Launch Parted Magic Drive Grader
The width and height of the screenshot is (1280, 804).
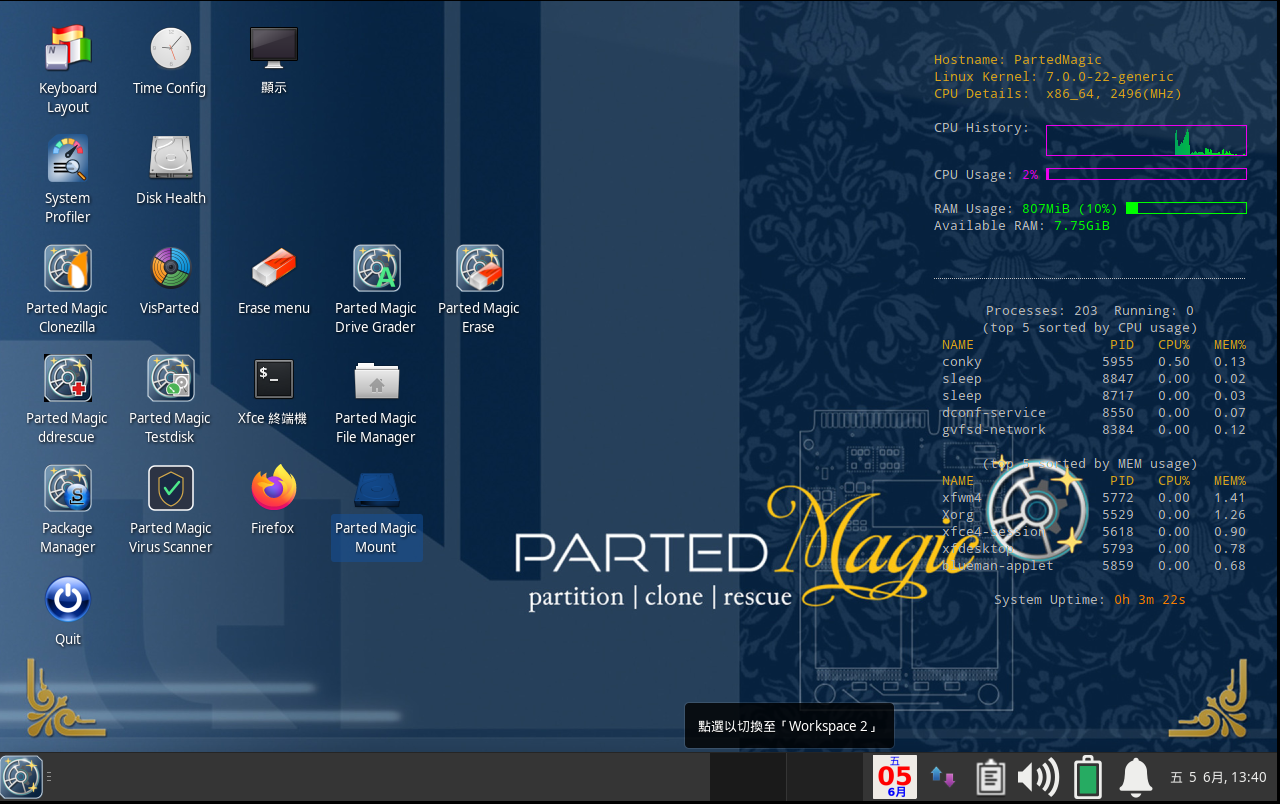point(376,268)
